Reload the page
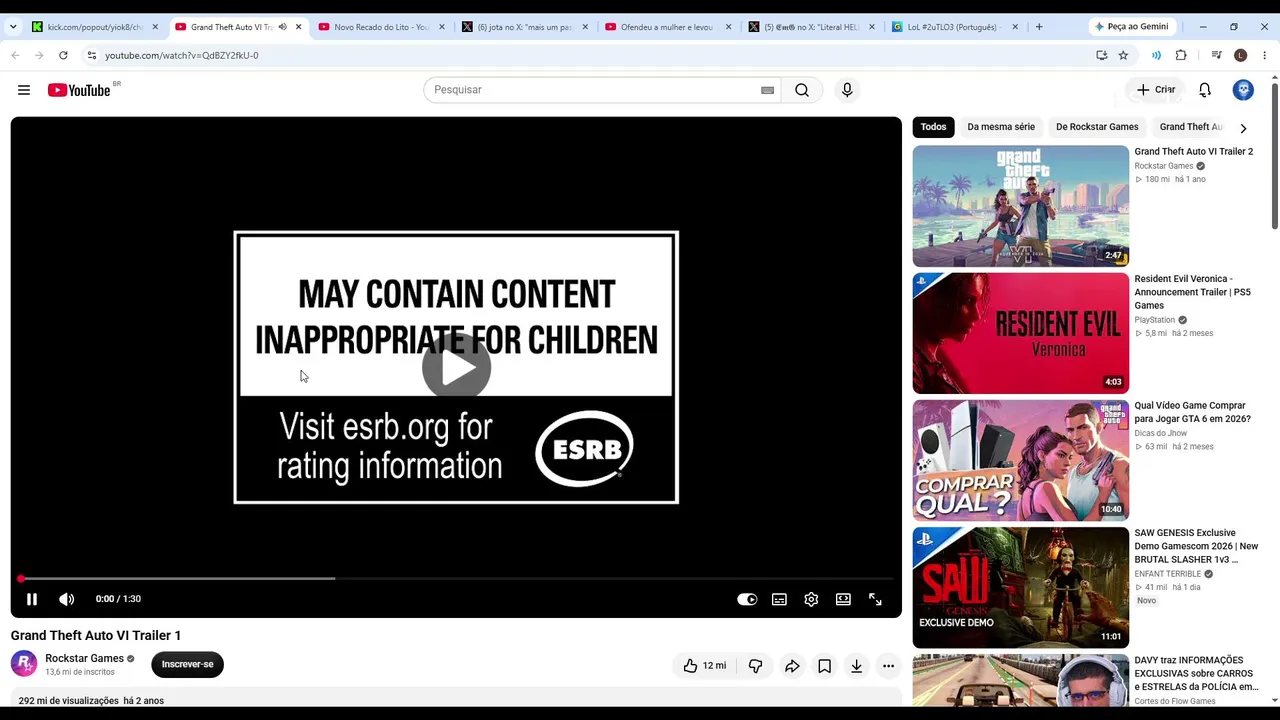The width and height of the screenshot is (1280, 720). pos(63,55)
